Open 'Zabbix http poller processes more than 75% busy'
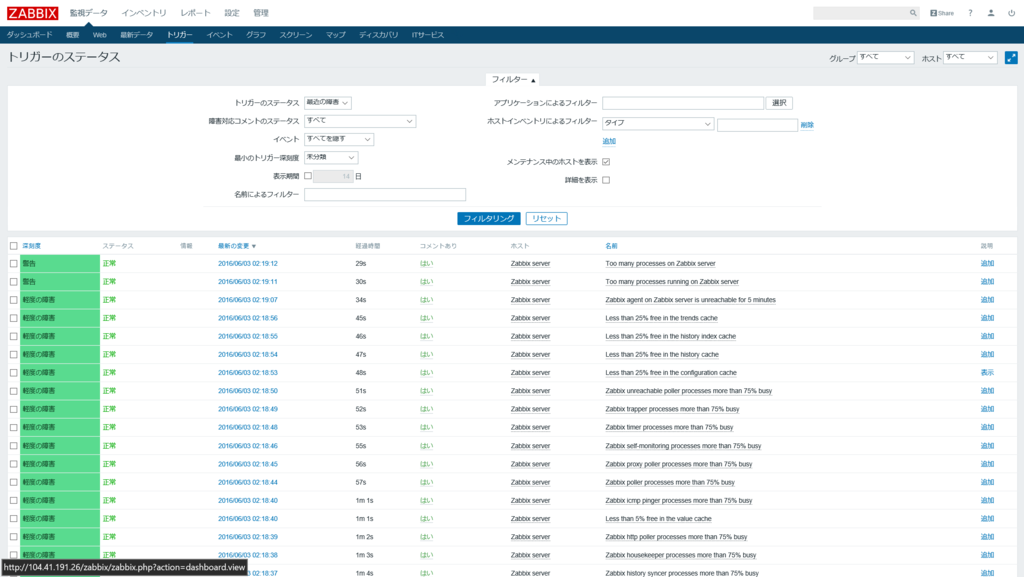 coord(676,537)
